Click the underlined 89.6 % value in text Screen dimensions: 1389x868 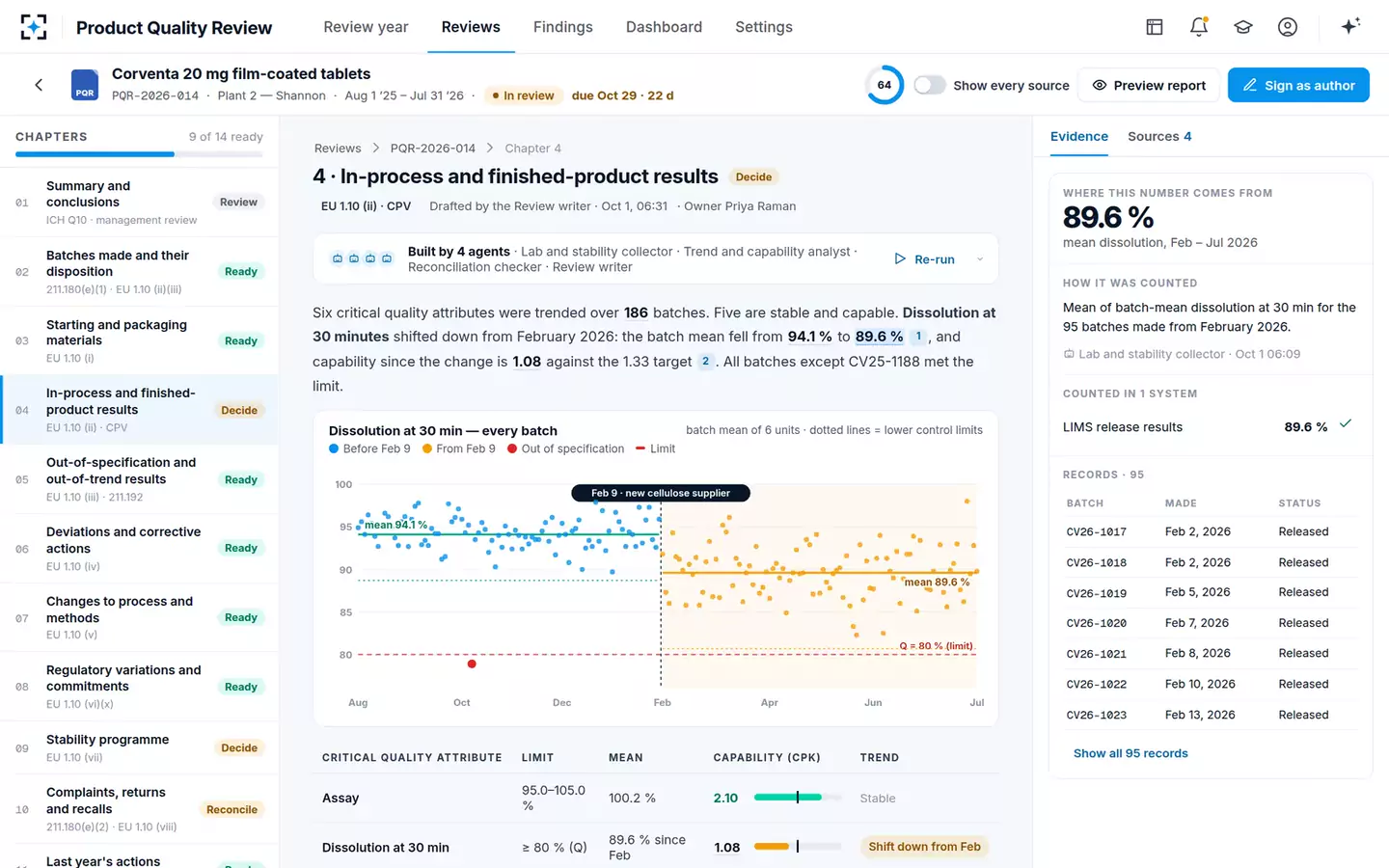click(879, 337)
